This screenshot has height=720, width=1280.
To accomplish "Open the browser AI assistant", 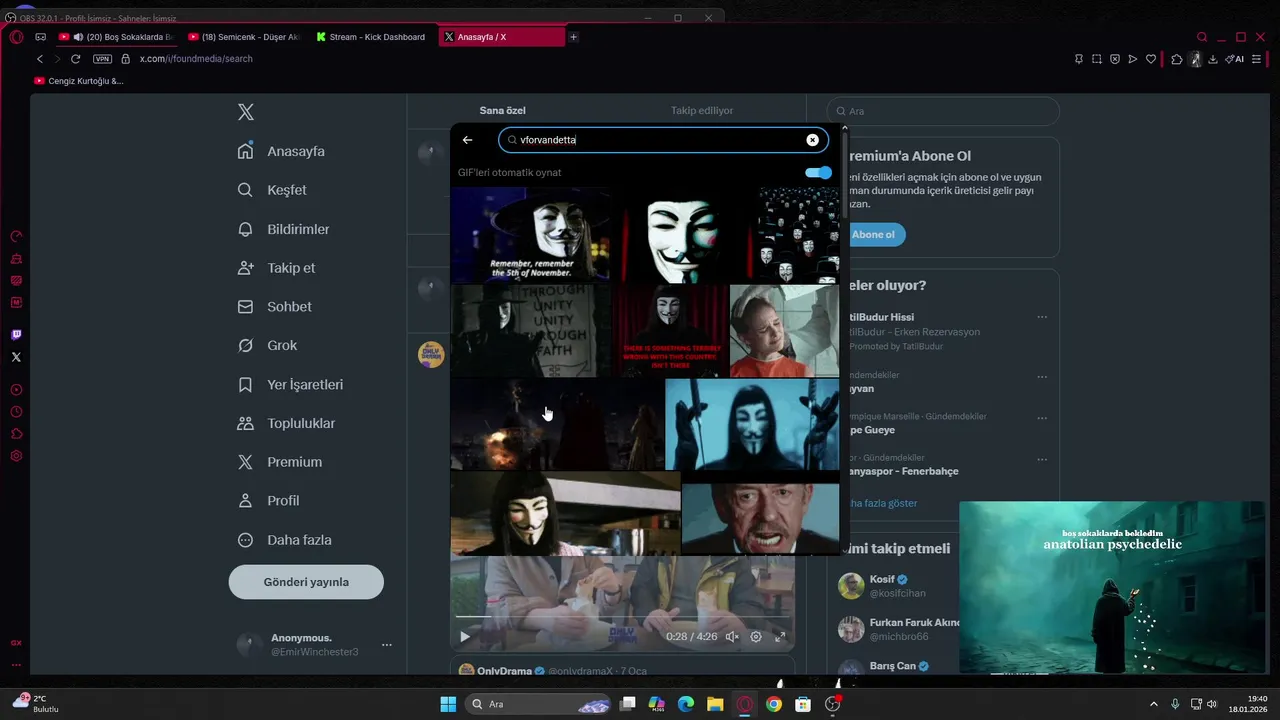I will 1235,59.
